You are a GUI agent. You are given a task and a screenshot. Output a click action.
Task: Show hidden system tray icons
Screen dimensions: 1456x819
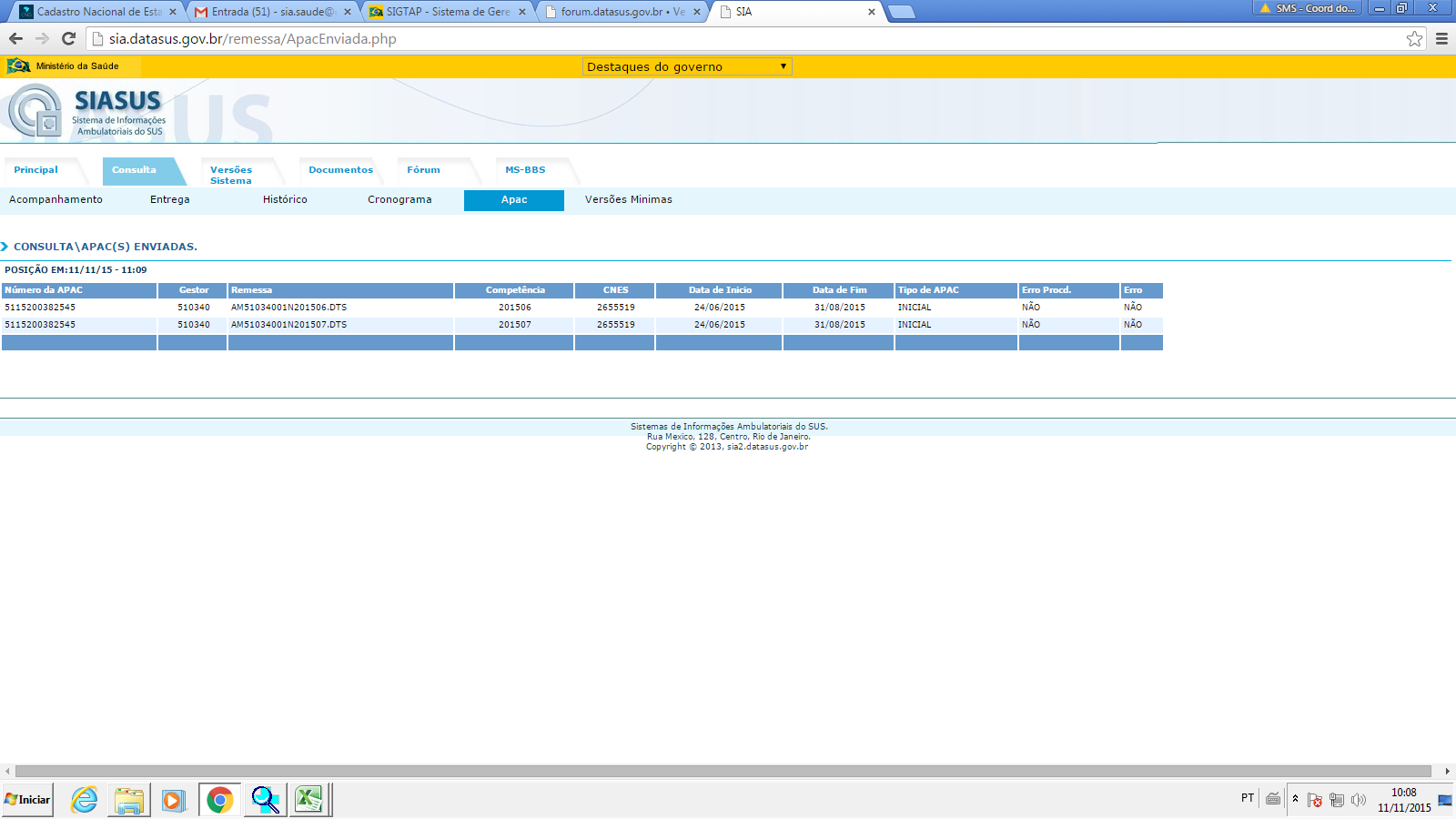coord(1295,799)
